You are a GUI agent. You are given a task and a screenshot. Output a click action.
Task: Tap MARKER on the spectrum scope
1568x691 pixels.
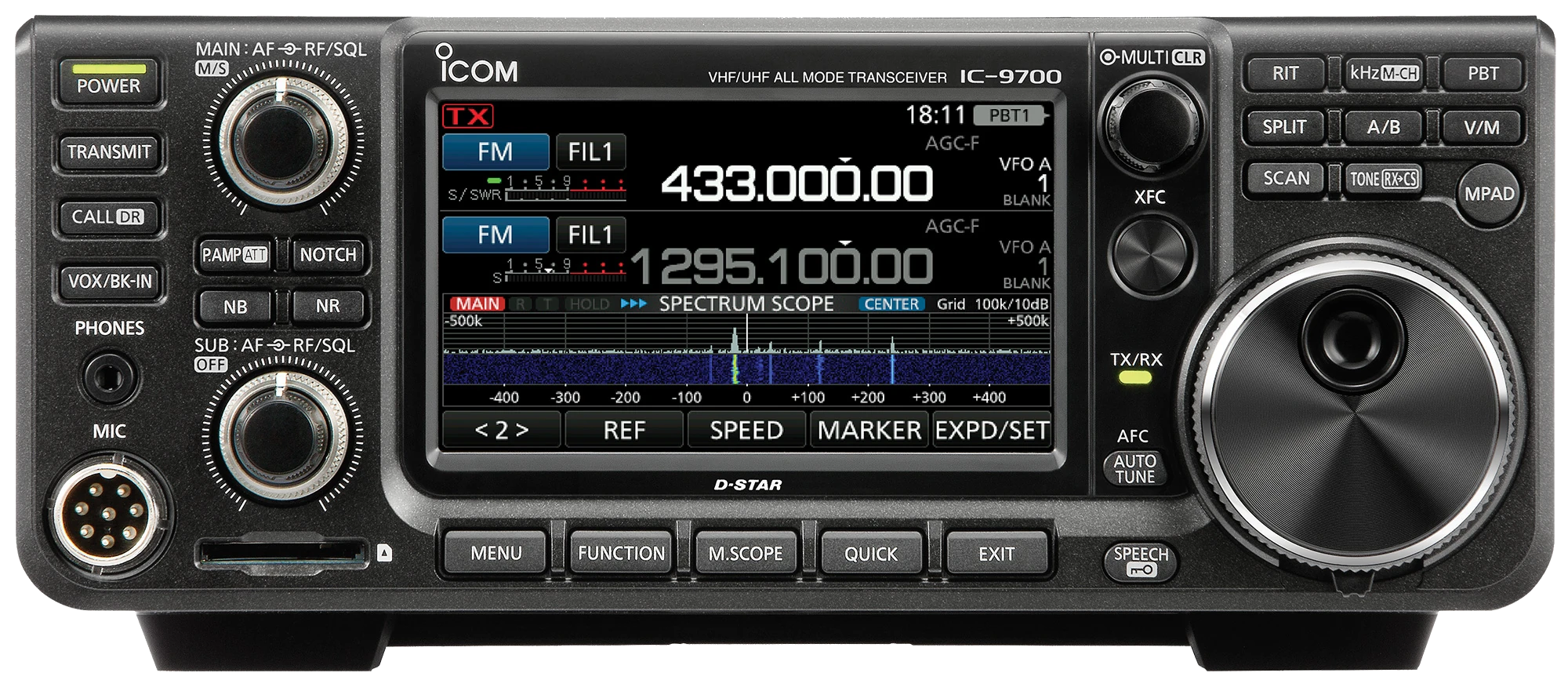point(869,431)
